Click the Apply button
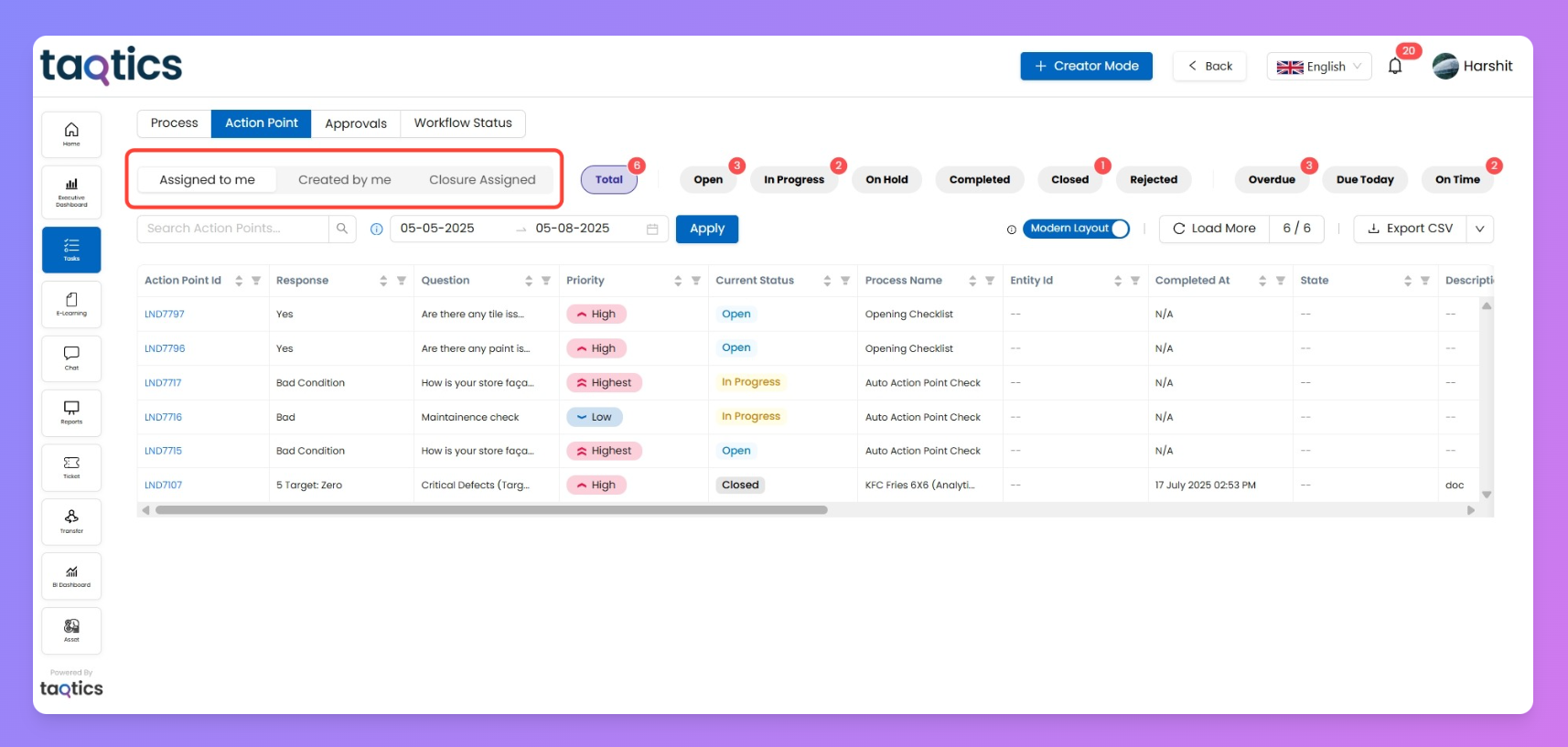1568x747 pixels. [706, 229]
